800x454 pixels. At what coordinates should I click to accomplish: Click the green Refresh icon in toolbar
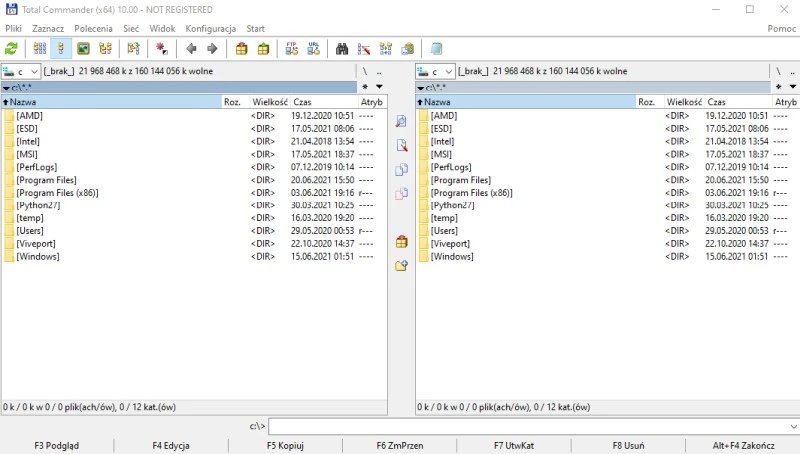[12, 48]
